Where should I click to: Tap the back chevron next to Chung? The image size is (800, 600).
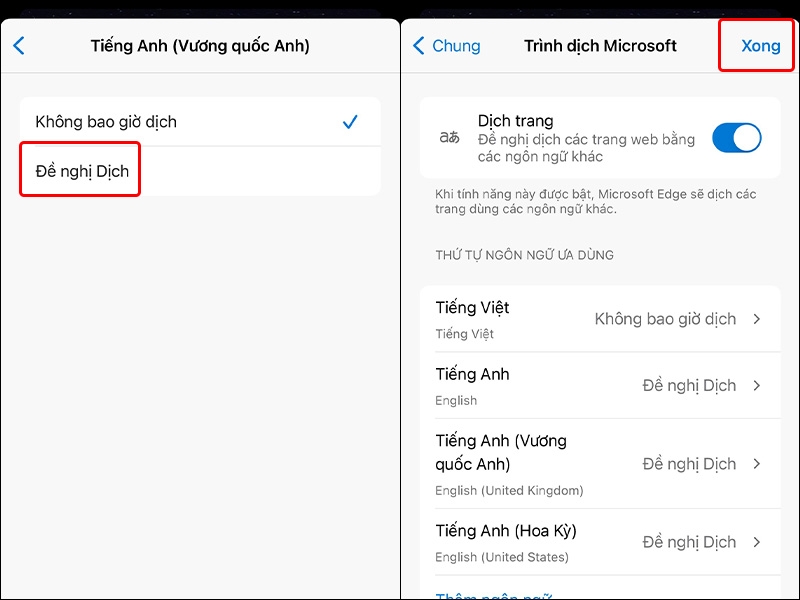(420, 45)
